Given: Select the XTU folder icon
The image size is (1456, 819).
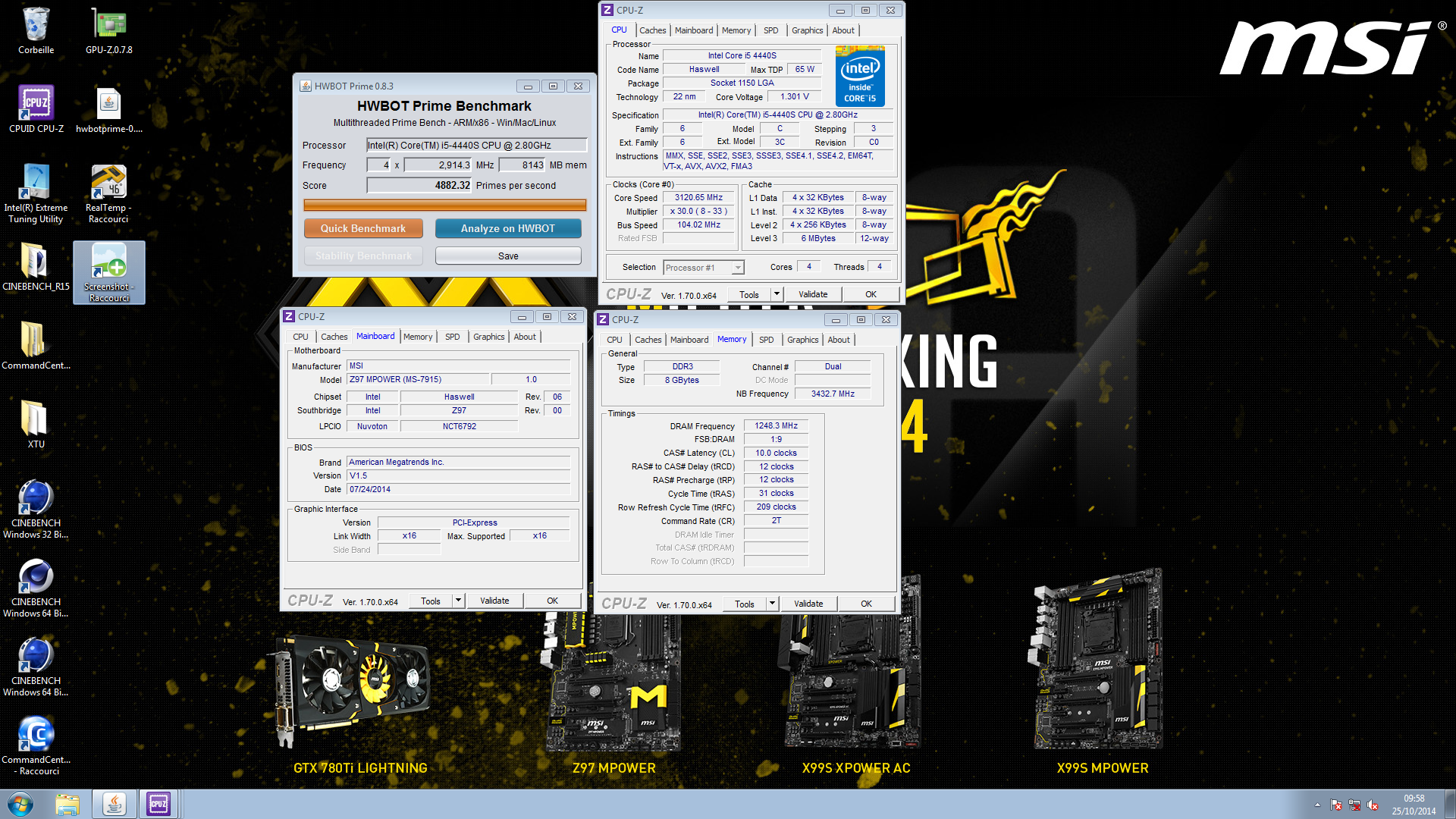Looking at the screenshot, I should [36, 425].
